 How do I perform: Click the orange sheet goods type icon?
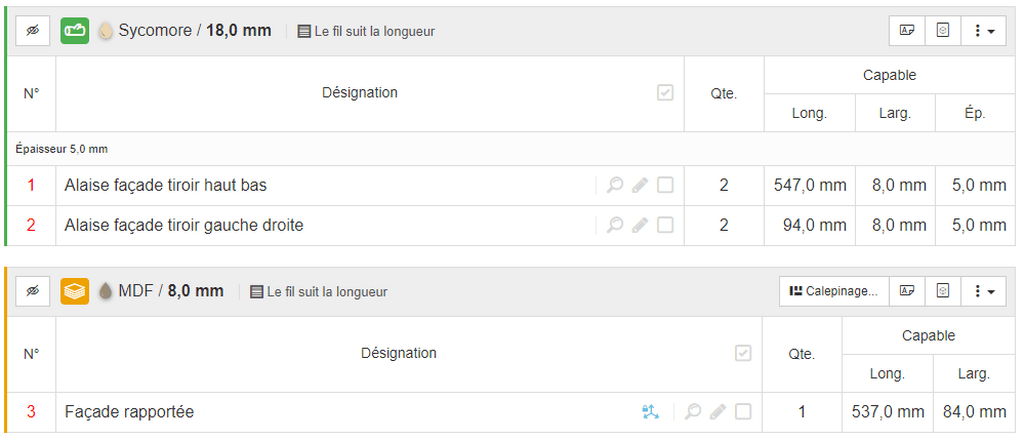pyautogui.click(x=74, y=291)
